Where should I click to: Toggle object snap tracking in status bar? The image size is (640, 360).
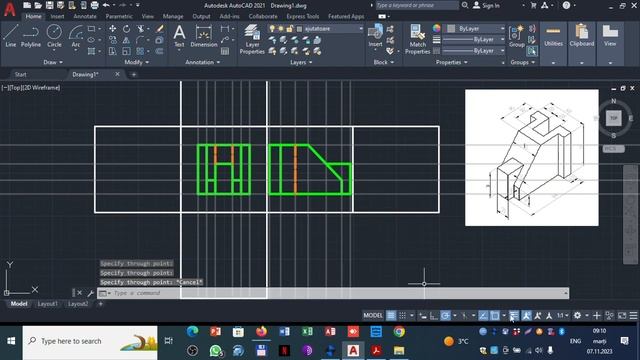(483, 316)
